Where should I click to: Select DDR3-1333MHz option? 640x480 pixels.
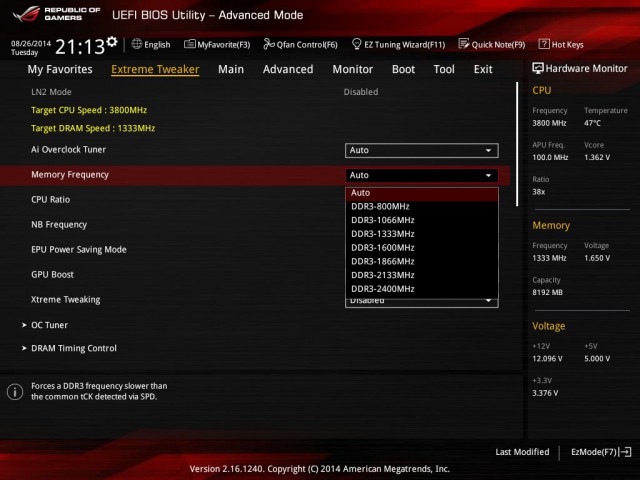click(422, 234)
